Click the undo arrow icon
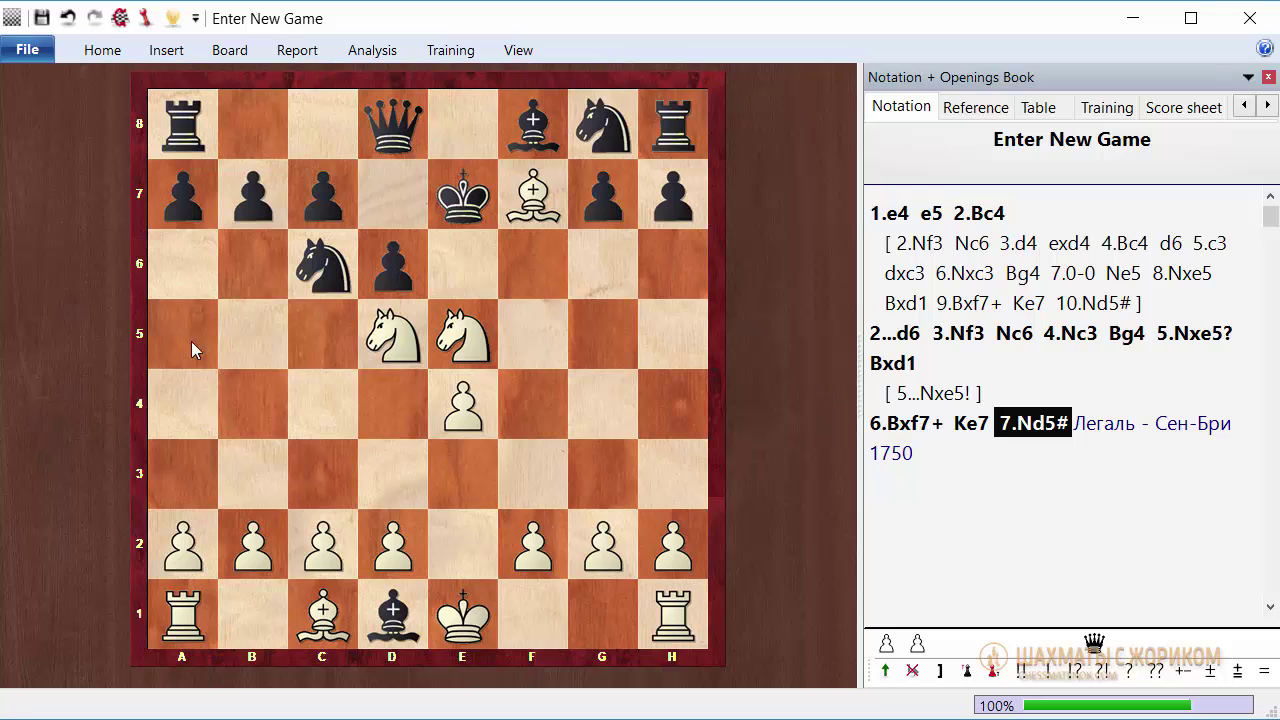The image size is (1280, 720). coord(68,18)
